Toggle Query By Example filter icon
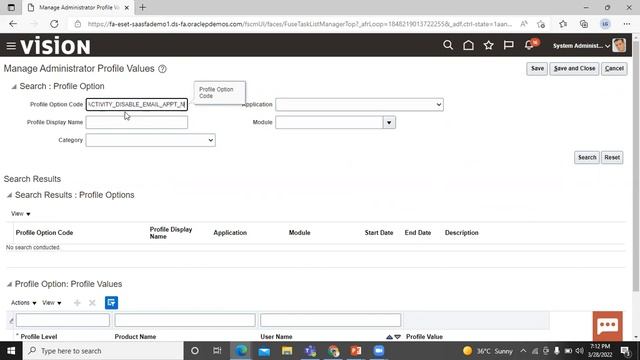640x360 pixels. click(x=111, y=303)
